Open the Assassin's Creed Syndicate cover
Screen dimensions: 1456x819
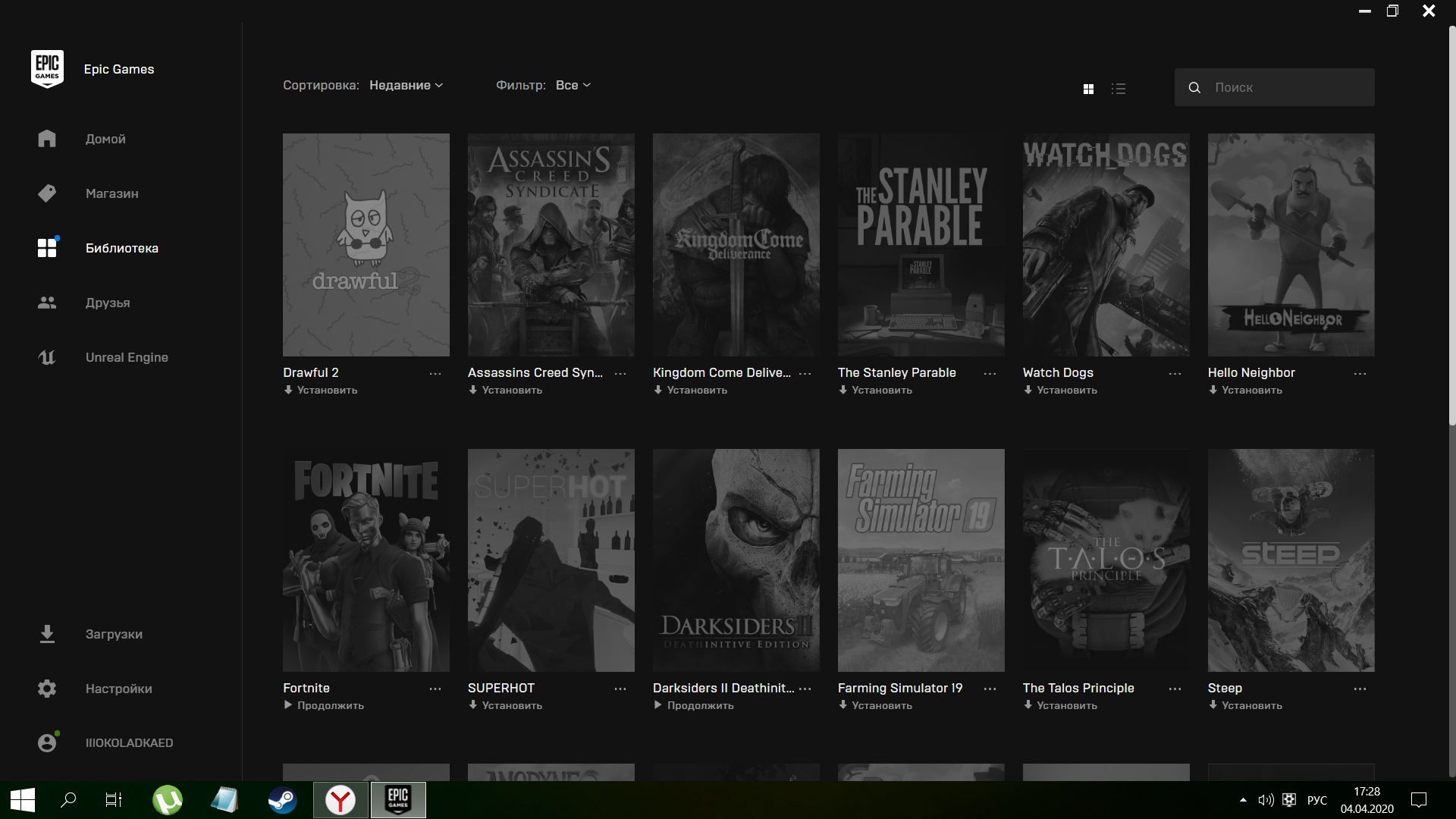coord(551,245)
